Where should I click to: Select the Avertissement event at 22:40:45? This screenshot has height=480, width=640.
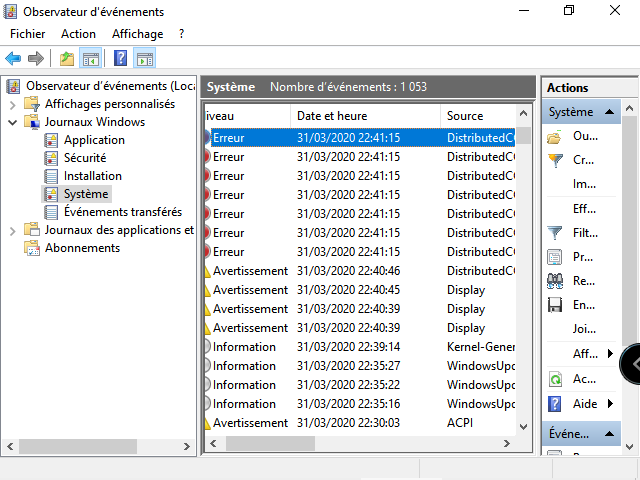[360, 290]
